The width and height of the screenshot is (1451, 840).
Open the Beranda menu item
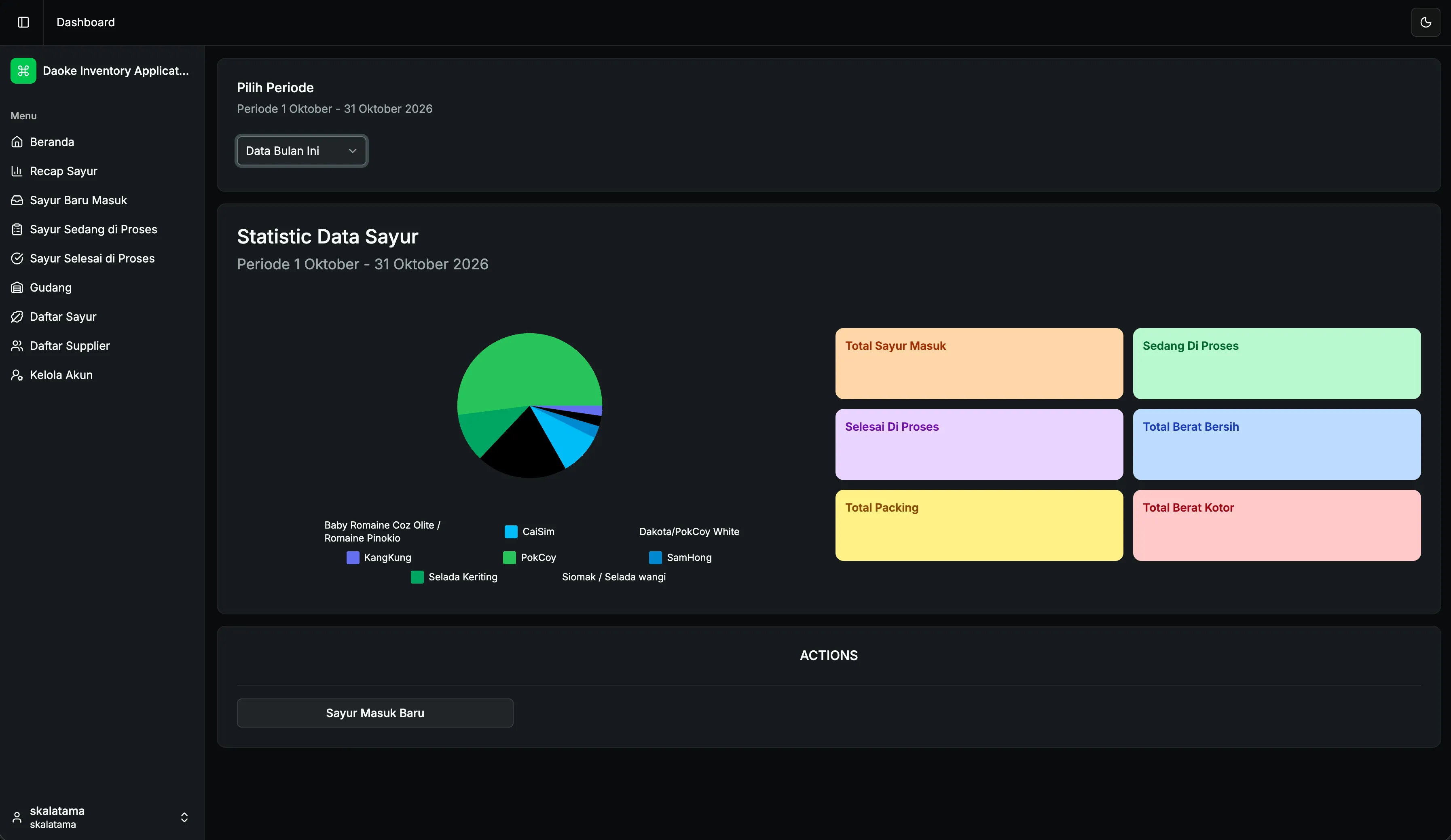click(x=102, y=142)
